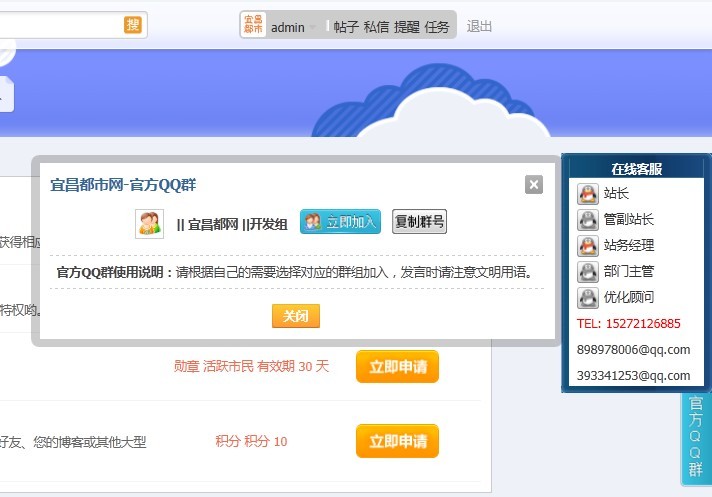The width and height of the screenshot is (712, 497).
Task: Click the 部门主管 QQ penguin icon
Action: pos(588,271)
